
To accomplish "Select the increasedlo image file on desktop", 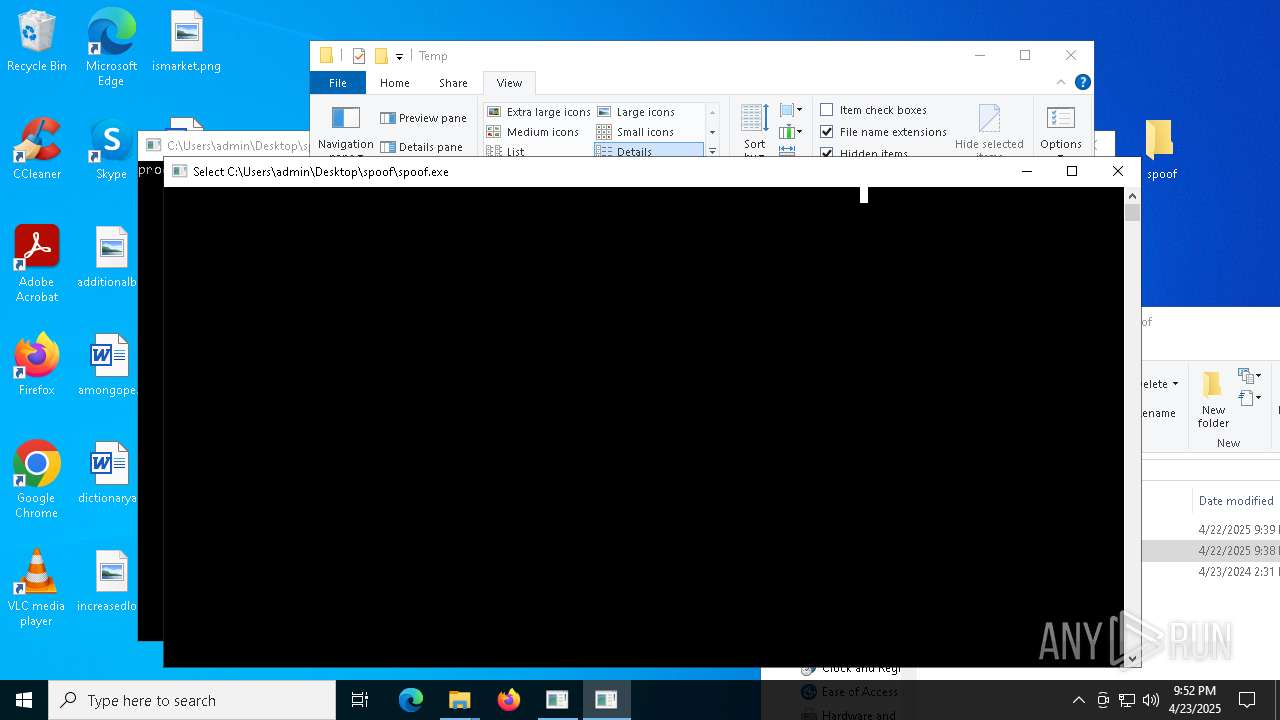I will click(x=108, y=582).
